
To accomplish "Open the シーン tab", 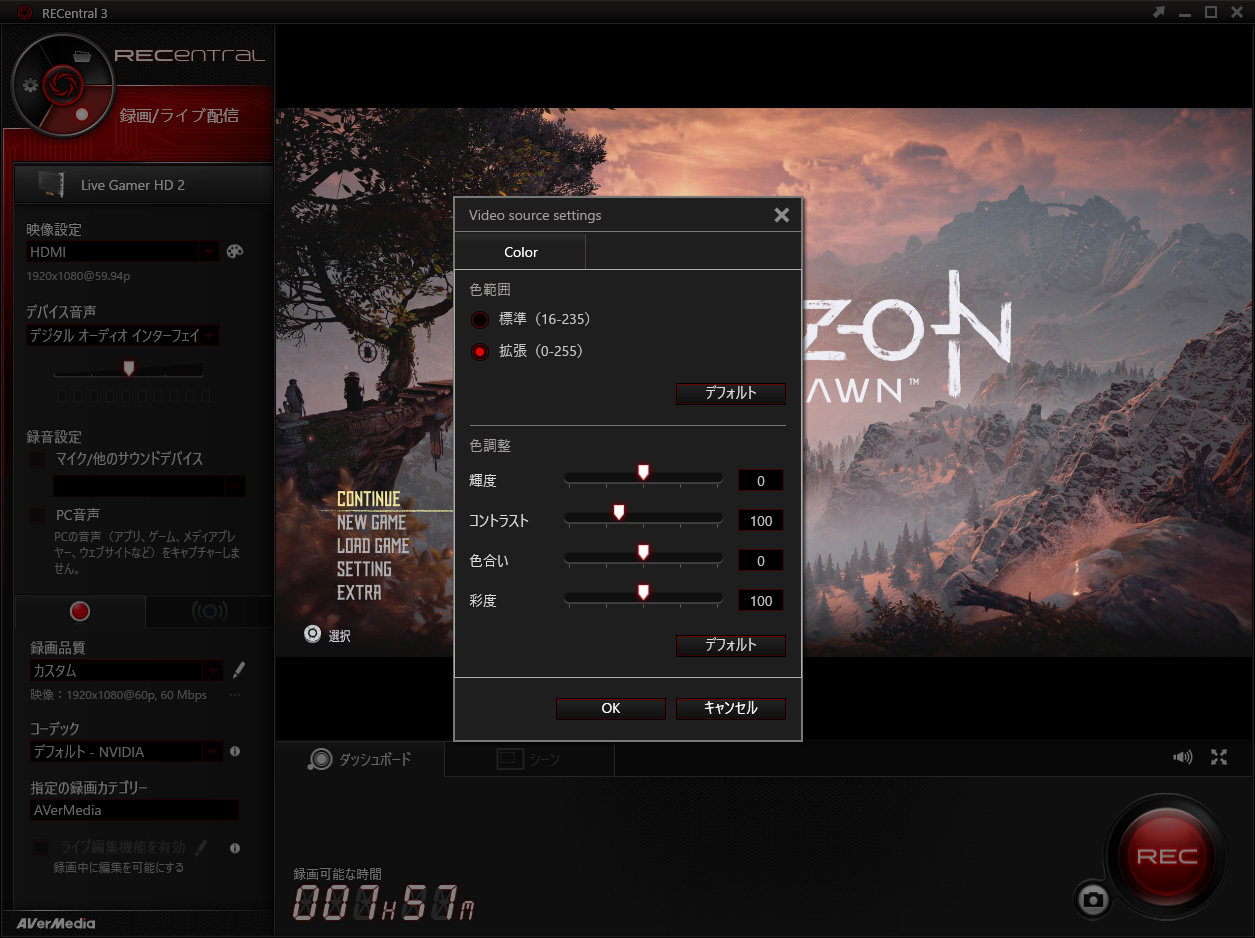I will 529,759.
